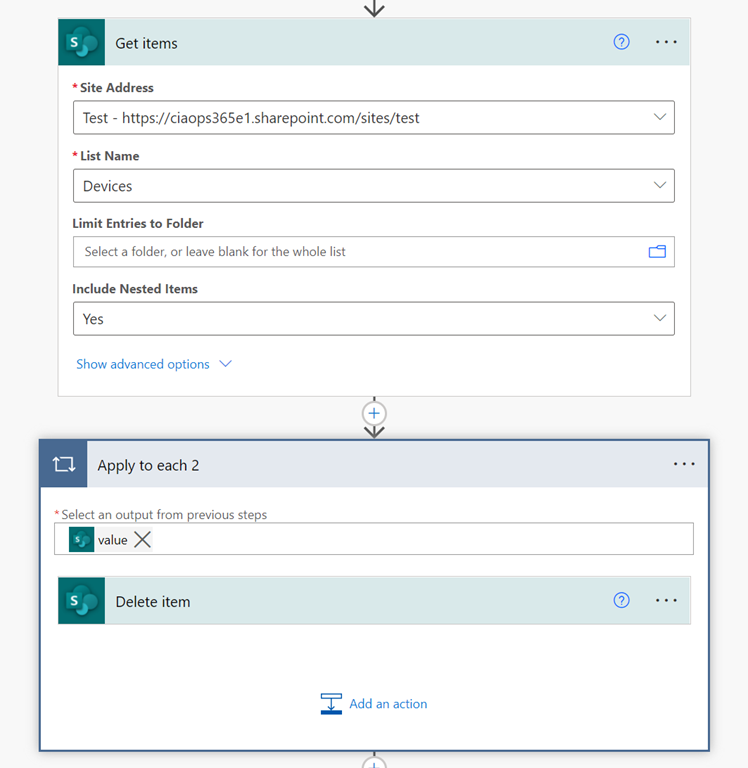Expand the Delete item action header

pyautogui.click(x=350, y=601)
